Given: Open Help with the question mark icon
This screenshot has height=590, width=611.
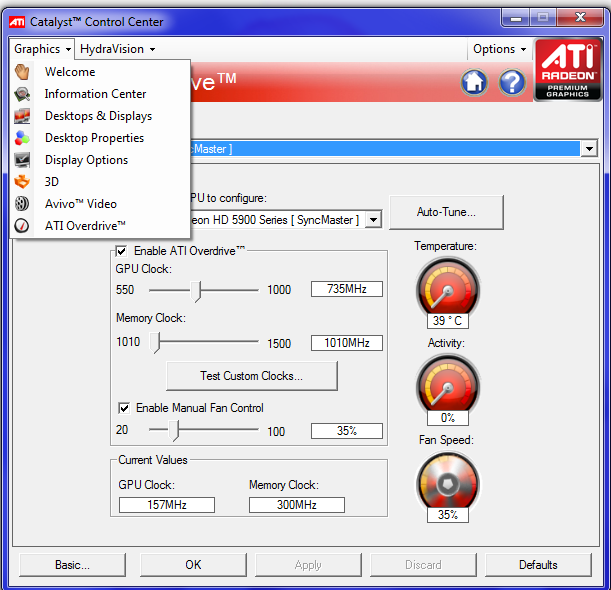Looking at the screenshot, I should pyautogui.click(x=512, y=82).
